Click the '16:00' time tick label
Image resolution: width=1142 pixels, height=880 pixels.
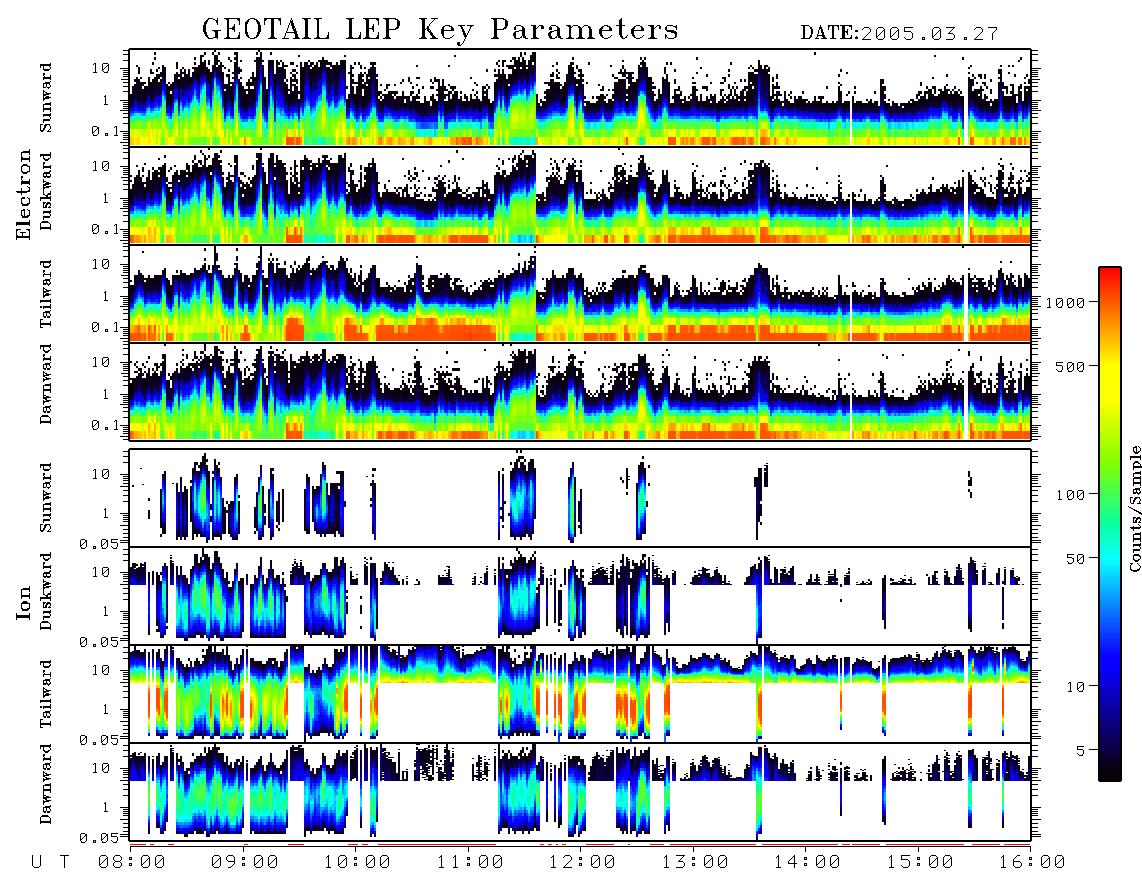pyautogui.click(x=1032, y=862)
